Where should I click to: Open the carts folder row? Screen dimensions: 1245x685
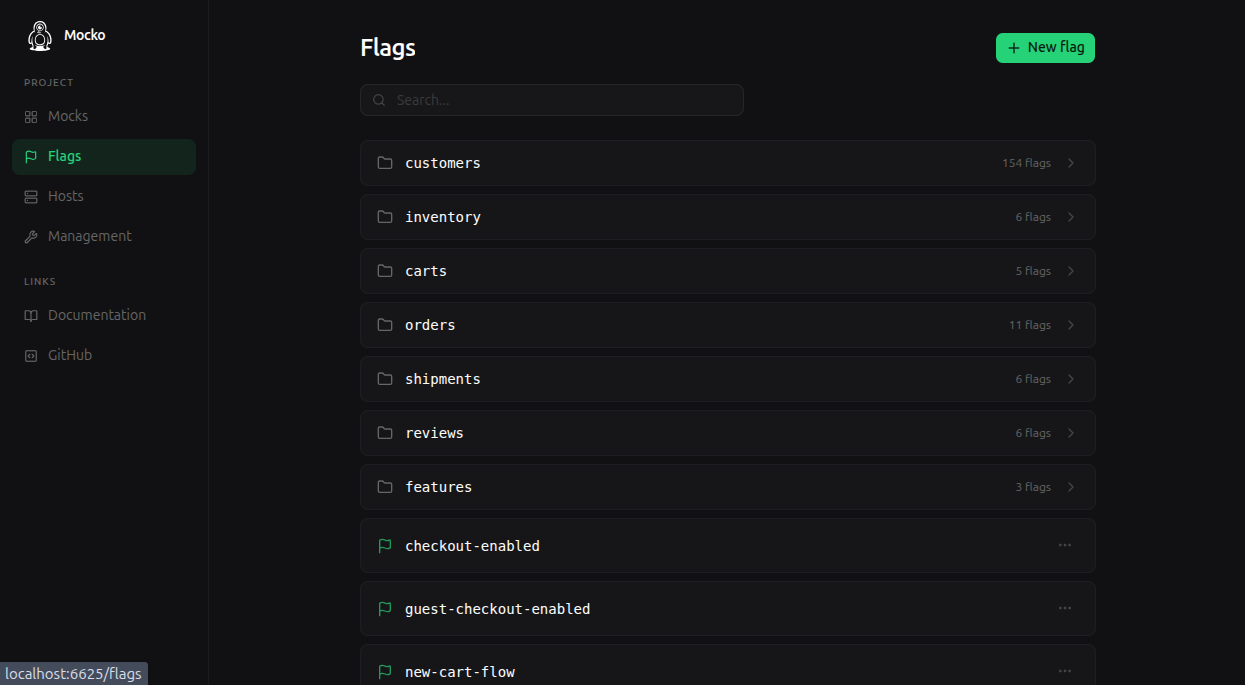tap(728, 271)
